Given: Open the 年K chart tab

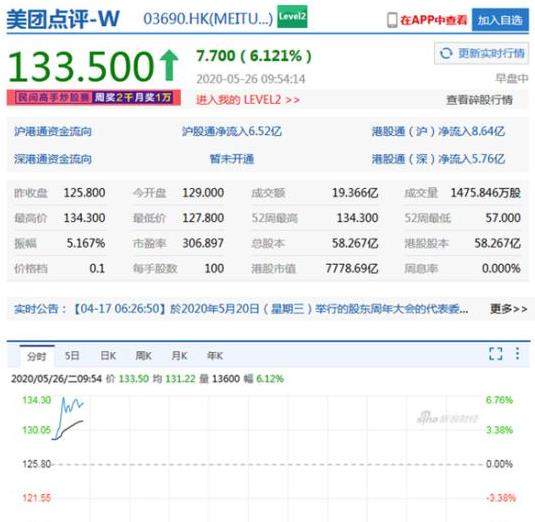Looking at the screenshot, I should pyautogui.click(x=215, y=356).
